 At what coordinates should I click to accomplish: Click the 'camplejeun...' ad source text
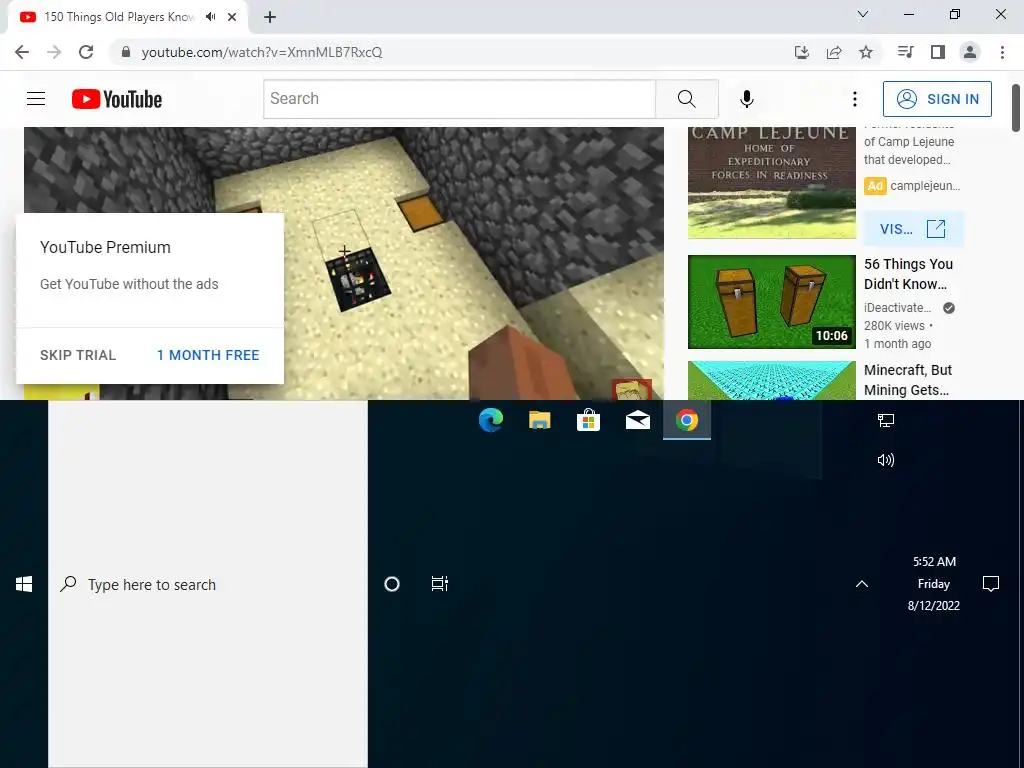point(925,186)
